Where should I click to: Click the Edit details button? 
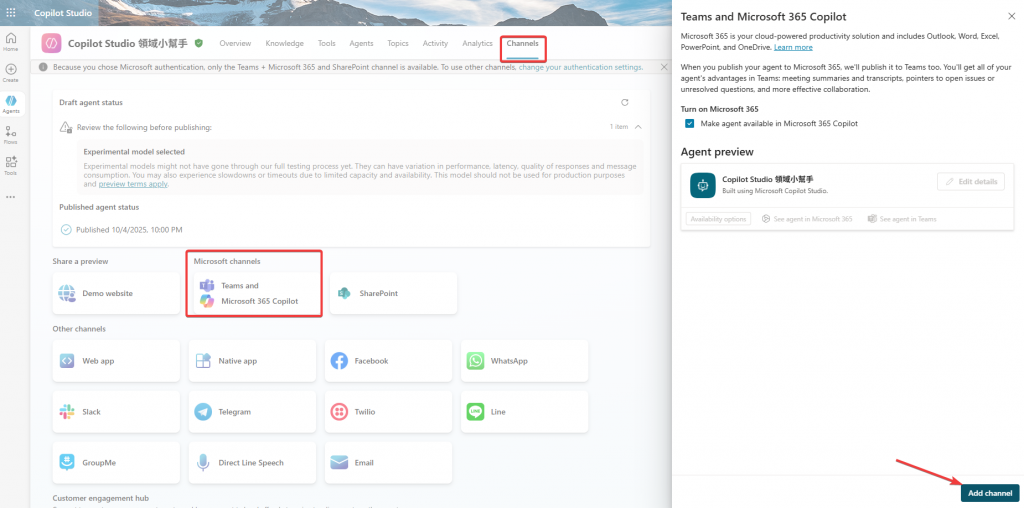(971, 182)
